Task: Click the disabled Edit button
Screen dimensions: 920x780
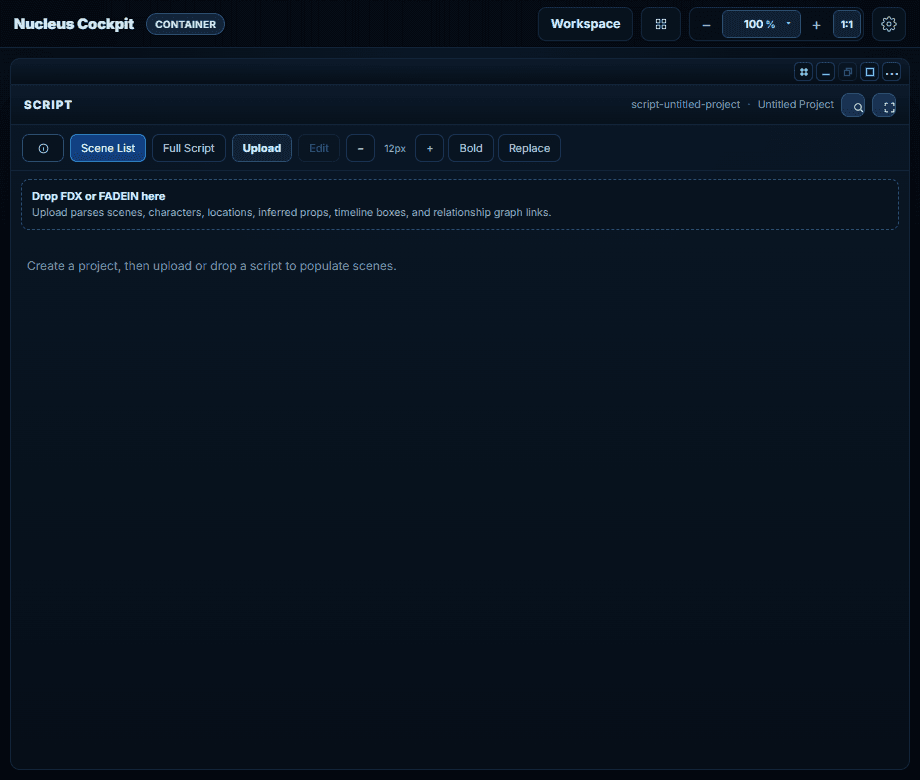Action: [319, 148]
